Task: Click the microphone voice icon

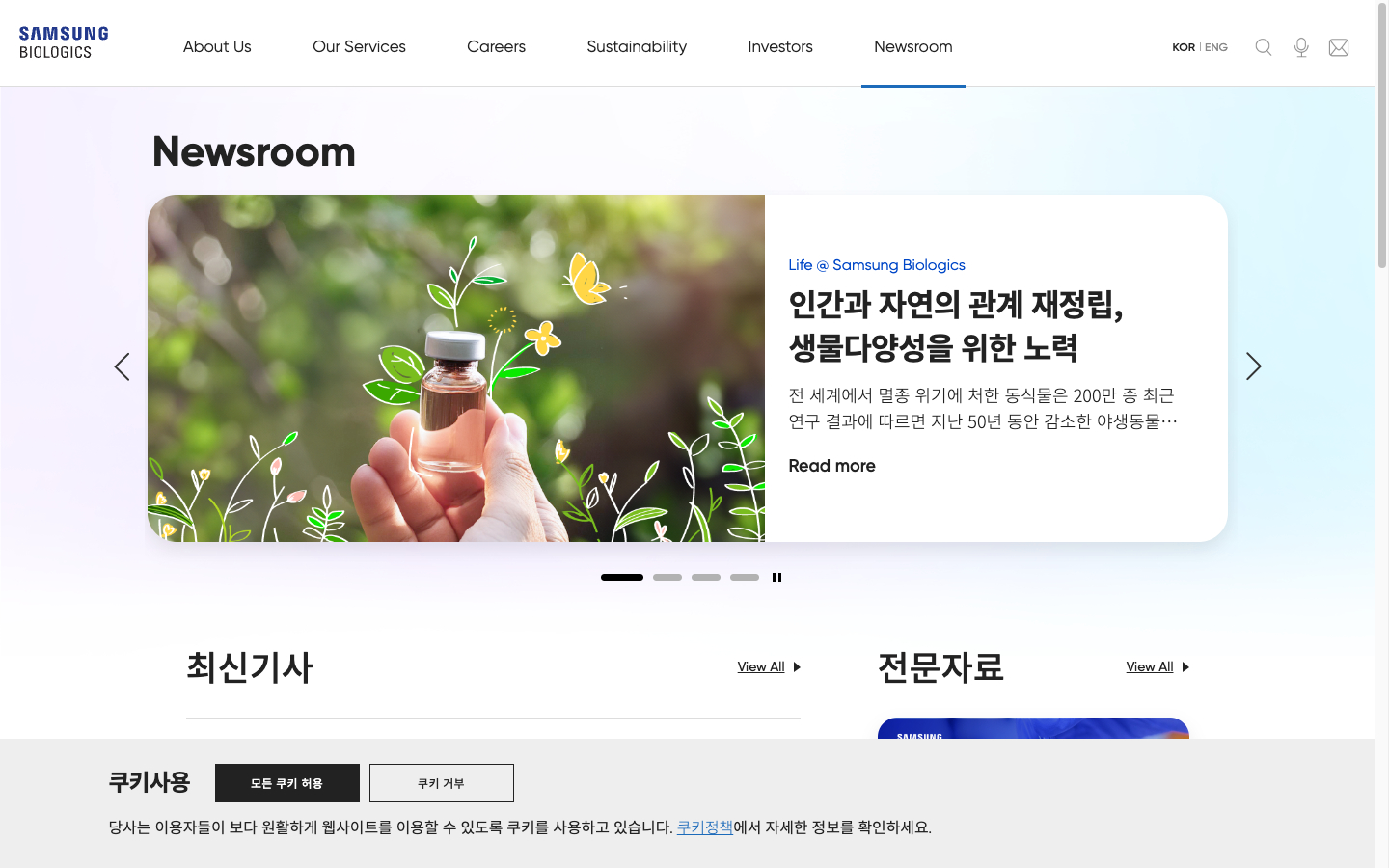Action: [1301, 47]
